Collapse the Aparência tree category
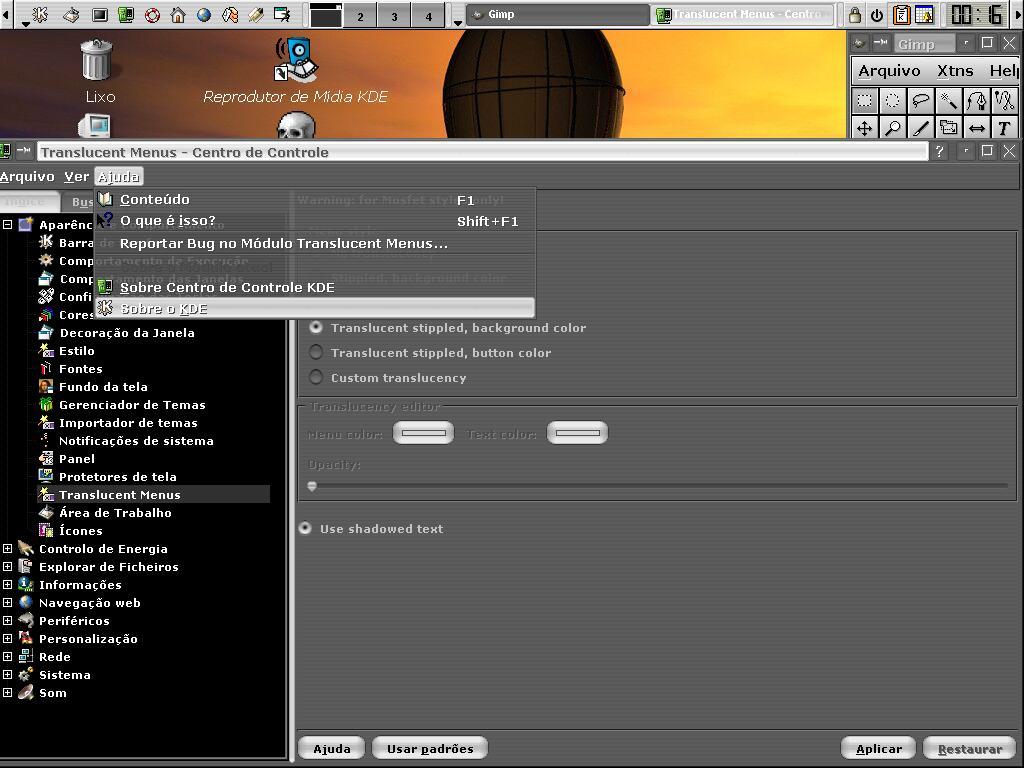Screen dimensions: 1024x768 (7, 225)
